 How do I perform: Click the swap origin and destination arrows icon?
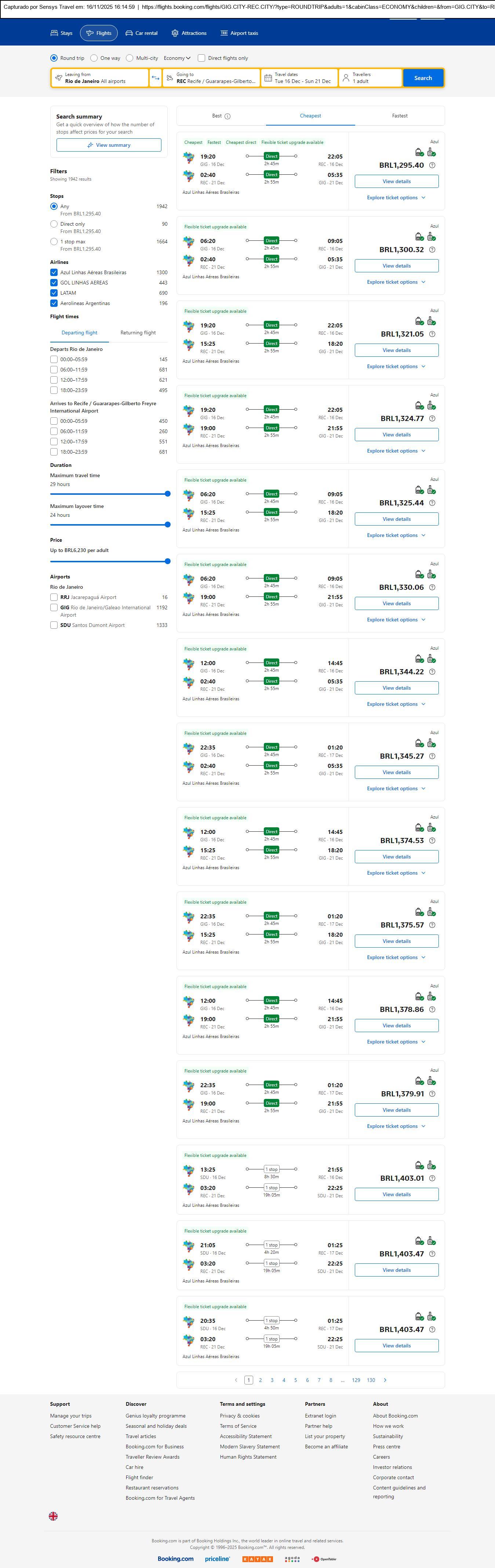pos(155,78)
